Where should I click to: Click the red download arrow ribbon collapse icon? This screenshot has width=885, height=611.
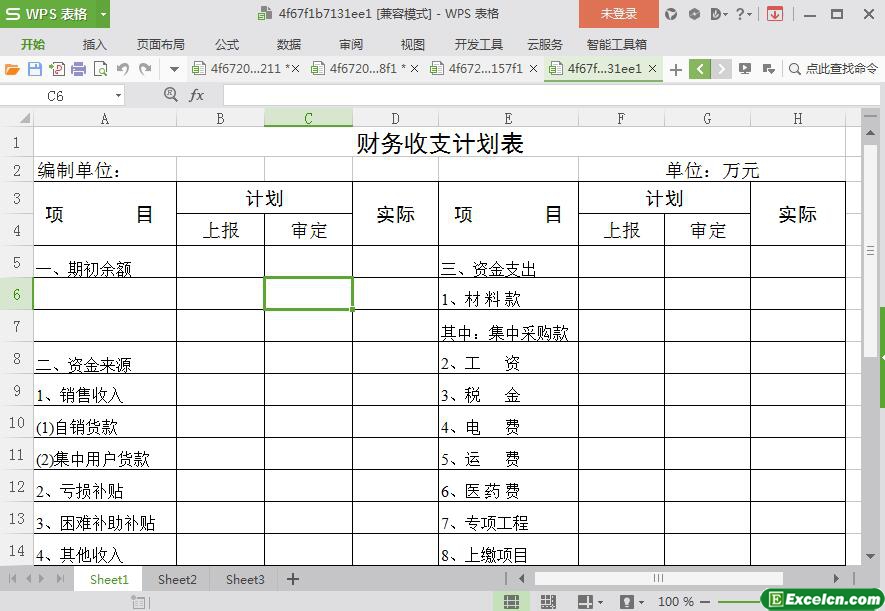[x=775, y=14]
